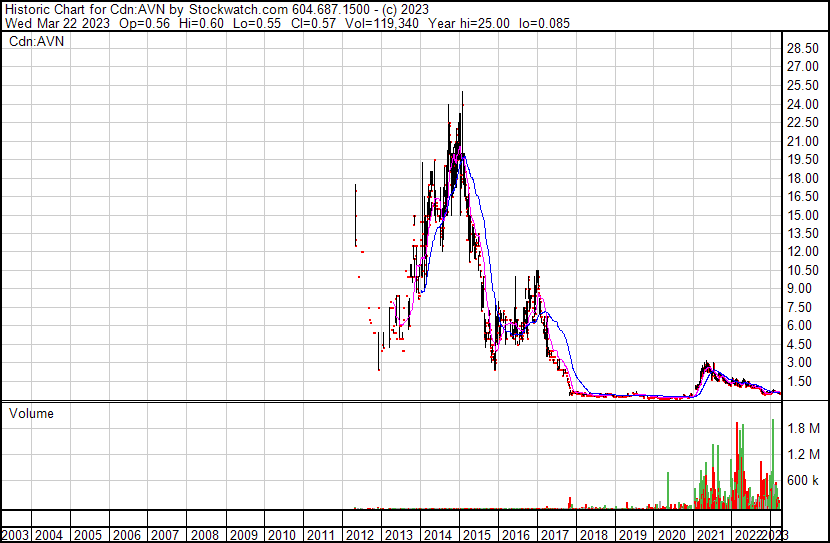Click the Volume panel label
The height and width of the screenshot is (543, 830).
coord(31,413)
